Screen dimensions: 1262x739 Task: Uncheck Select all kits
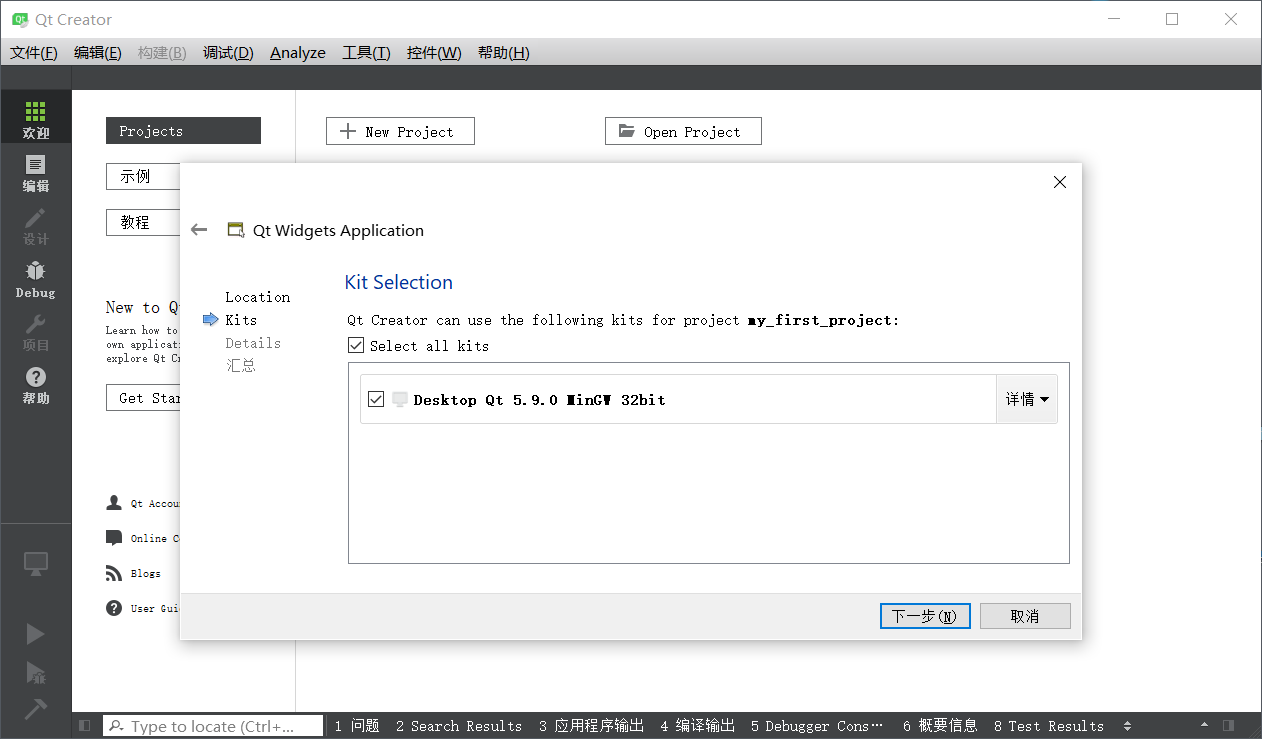pos(356,345)
